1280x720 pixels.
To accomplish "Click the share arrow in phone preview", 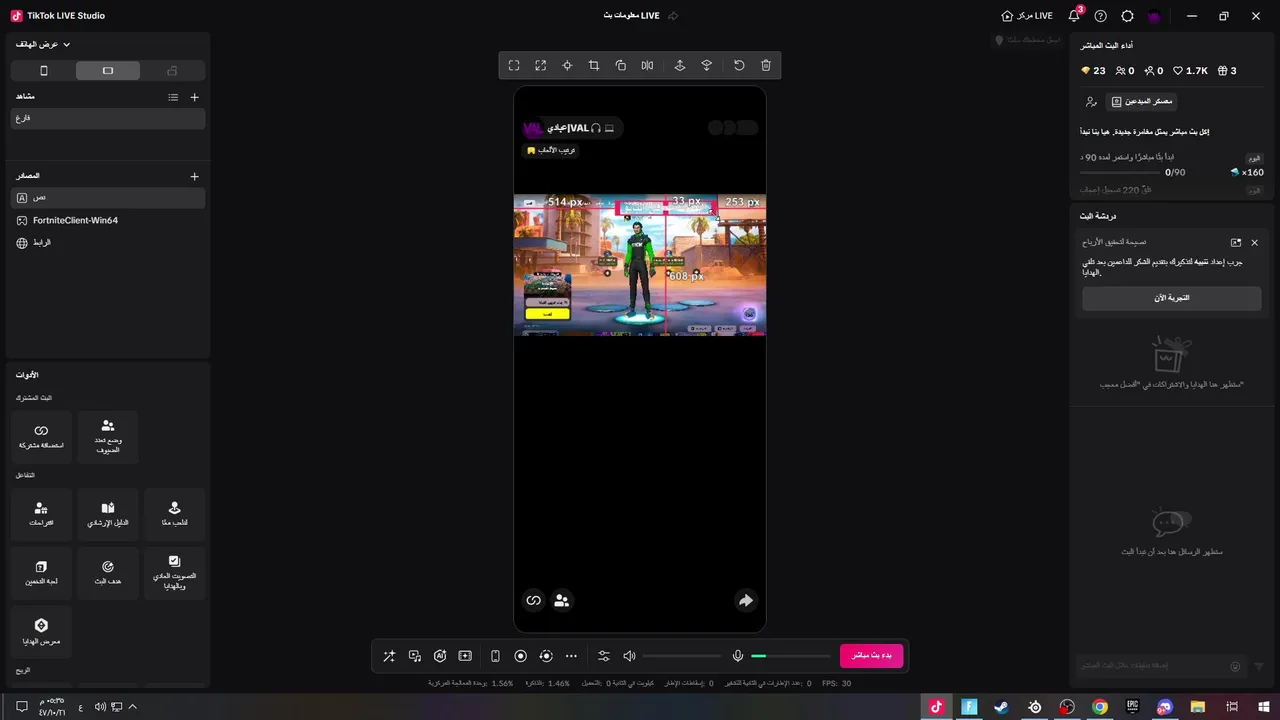I will tap(745, 600).
